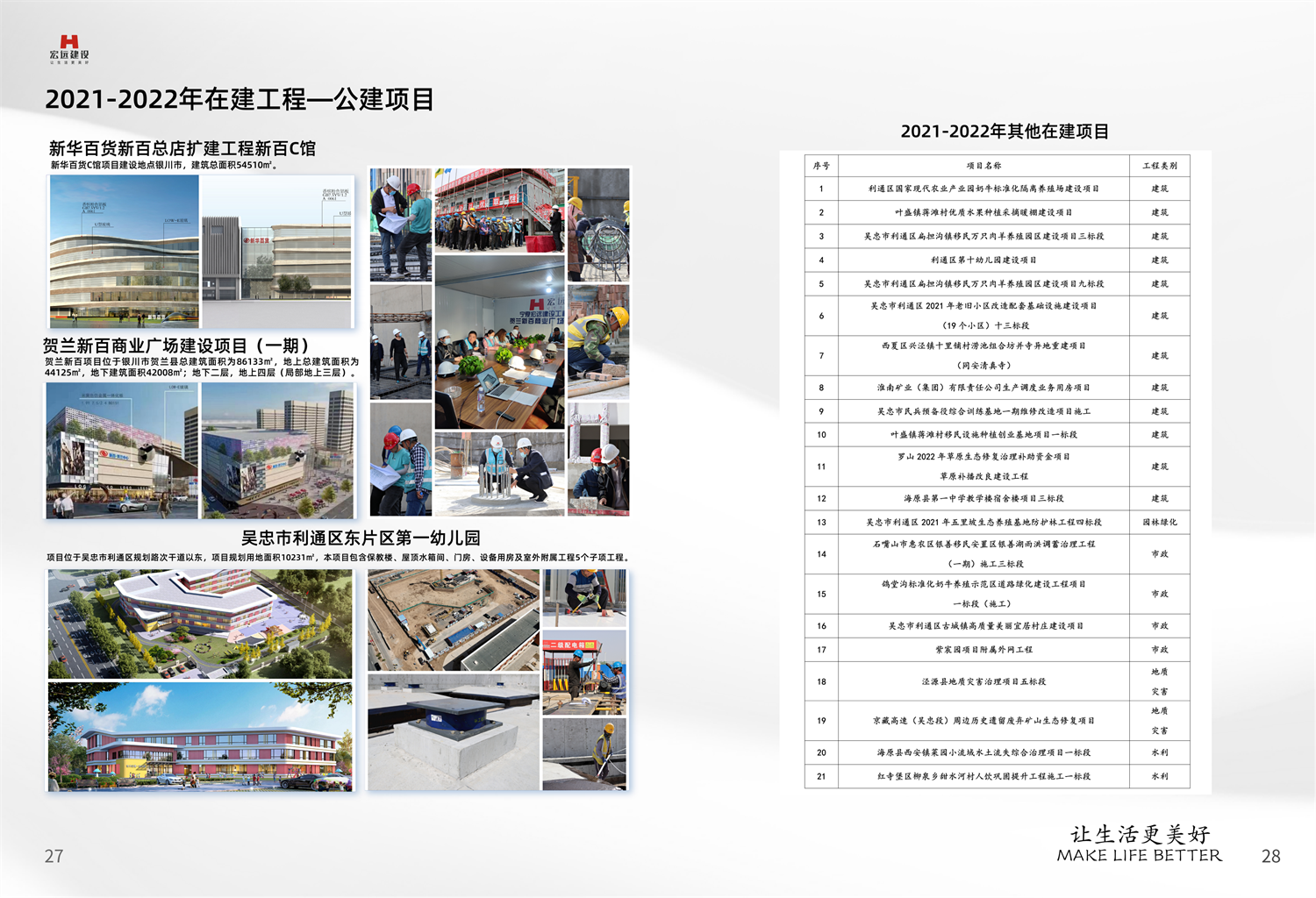Open the curved glass building rendering of 新百C馆
The width and height of the screenshot is (1316, 898).
(124, 252)
